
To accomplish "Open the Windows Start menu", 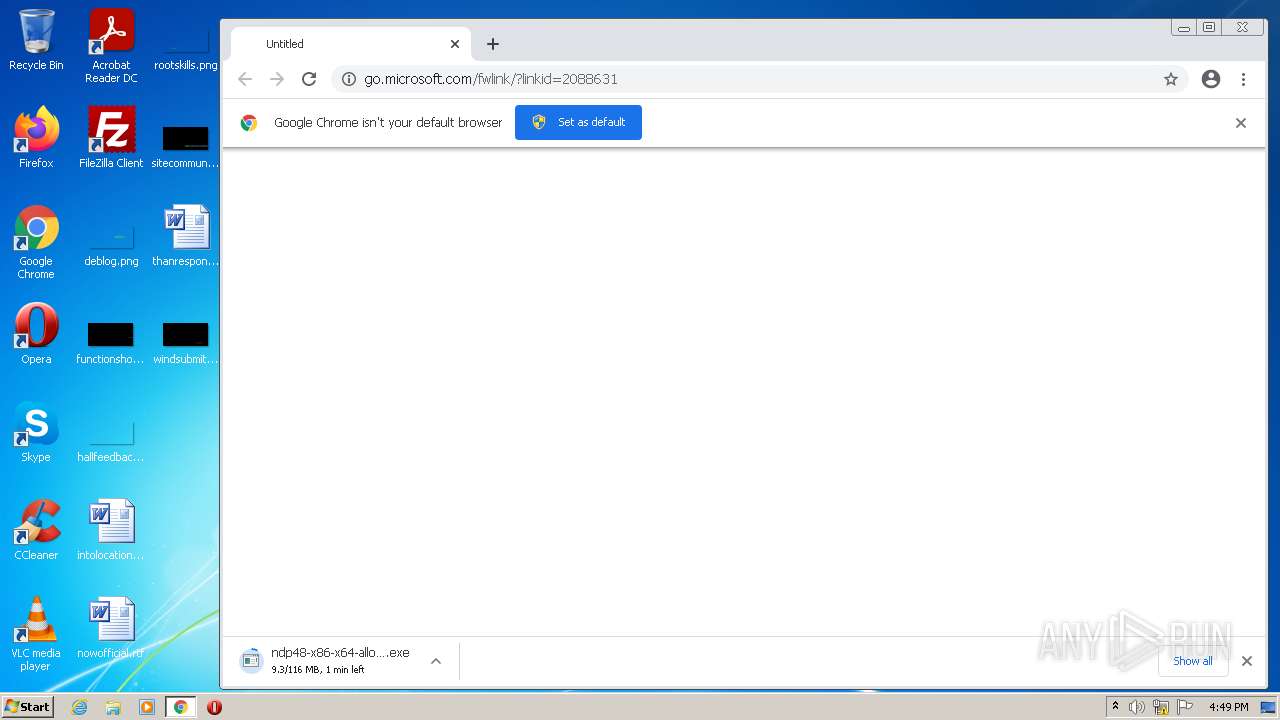I will [x=28, y=707].
